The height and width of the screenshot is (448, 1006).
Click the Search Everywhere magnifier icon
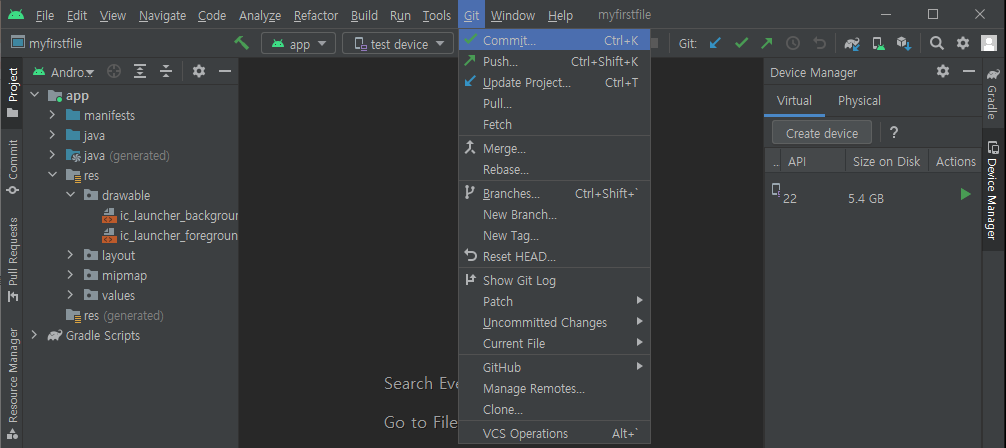click(x=937, y=44)
